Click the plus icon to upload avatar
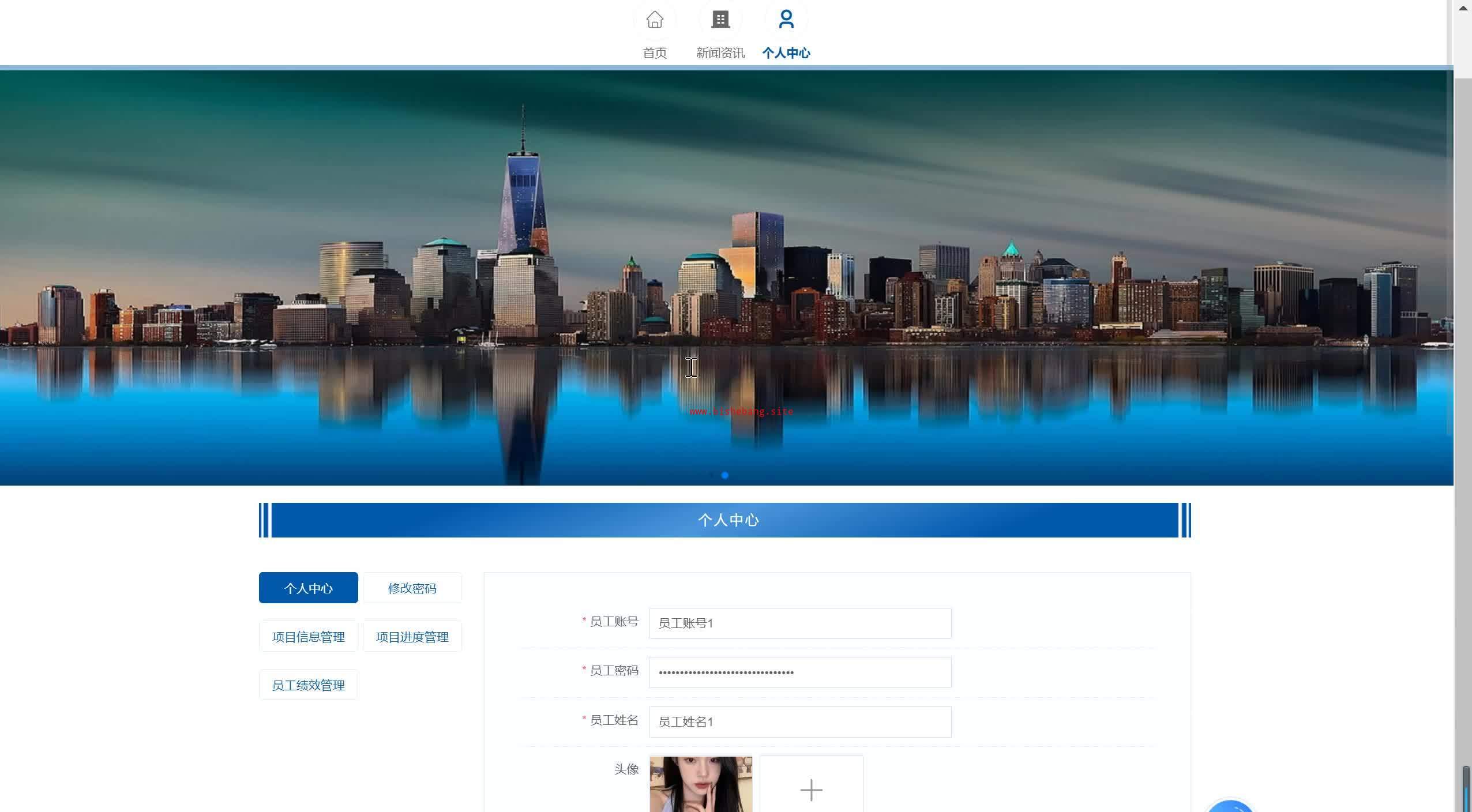 [x=811, y=789]
